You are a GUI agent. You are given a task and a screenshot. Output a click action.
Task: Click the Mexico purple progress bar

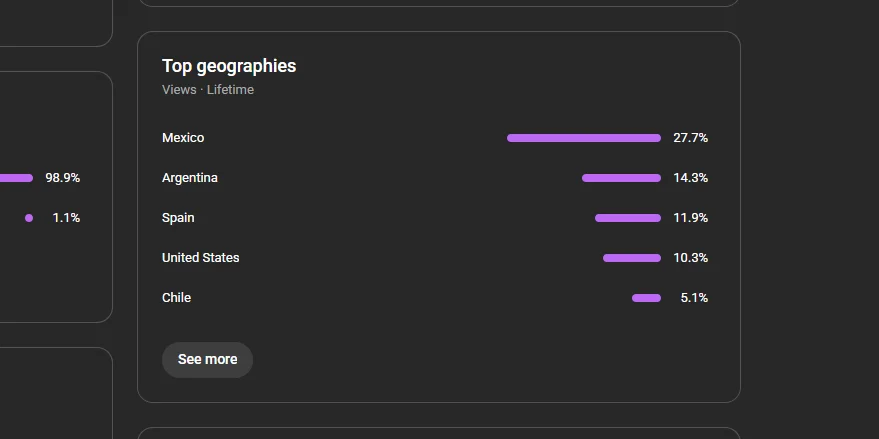tap(584, 138)
